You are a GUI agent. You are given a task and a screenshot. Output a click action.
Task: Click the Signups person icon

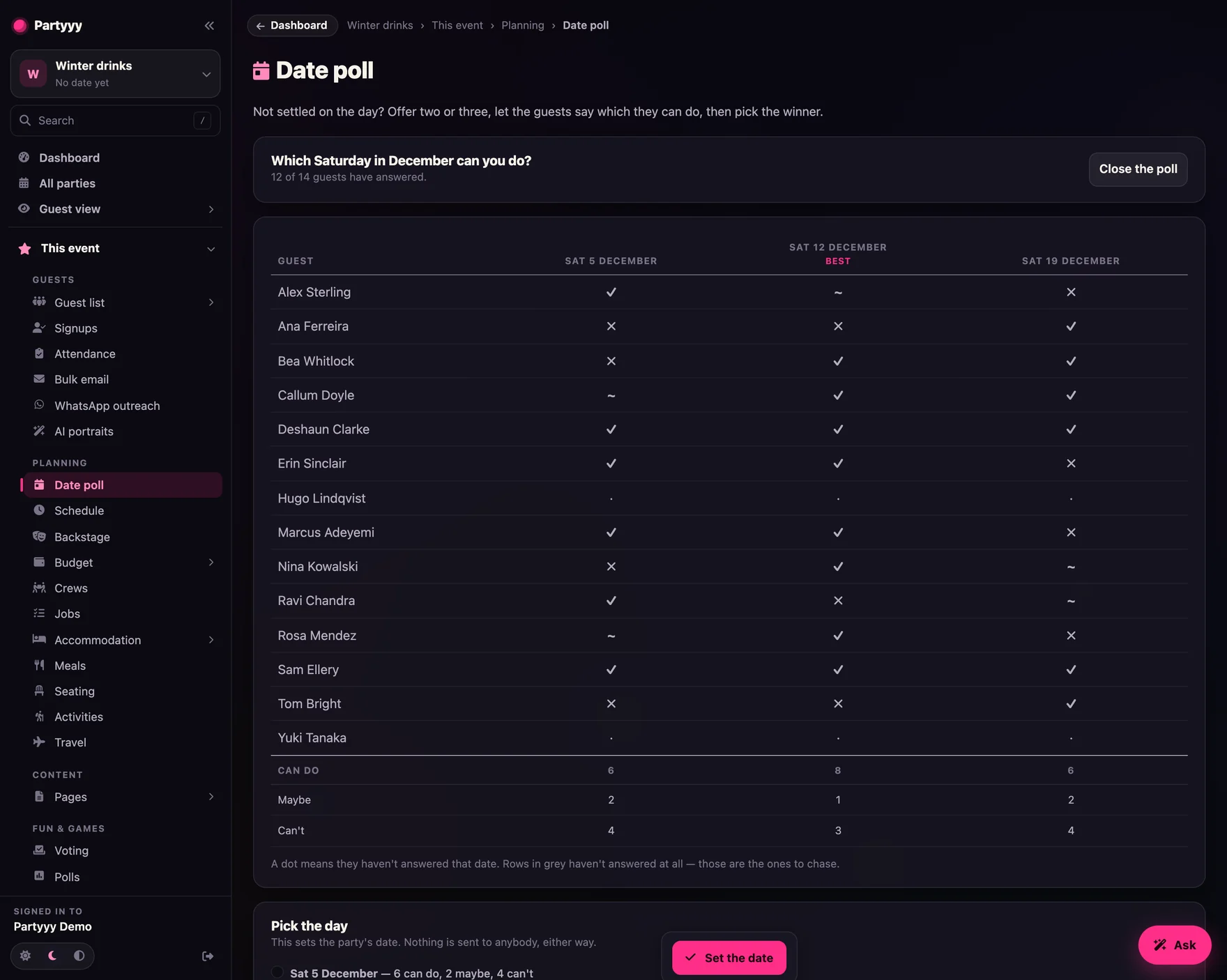pos(39,328)
